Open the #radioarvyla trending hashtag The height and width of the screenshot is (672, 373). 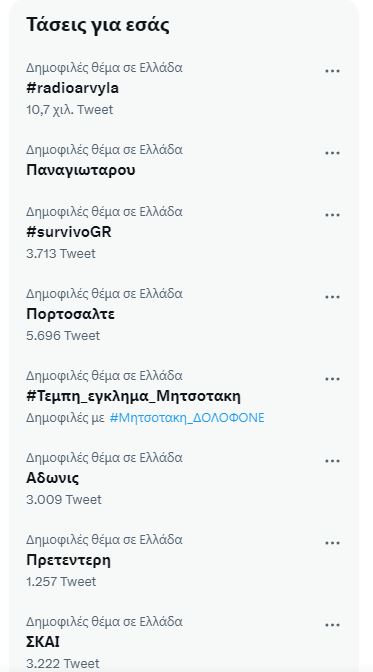[x=72, y=88]
